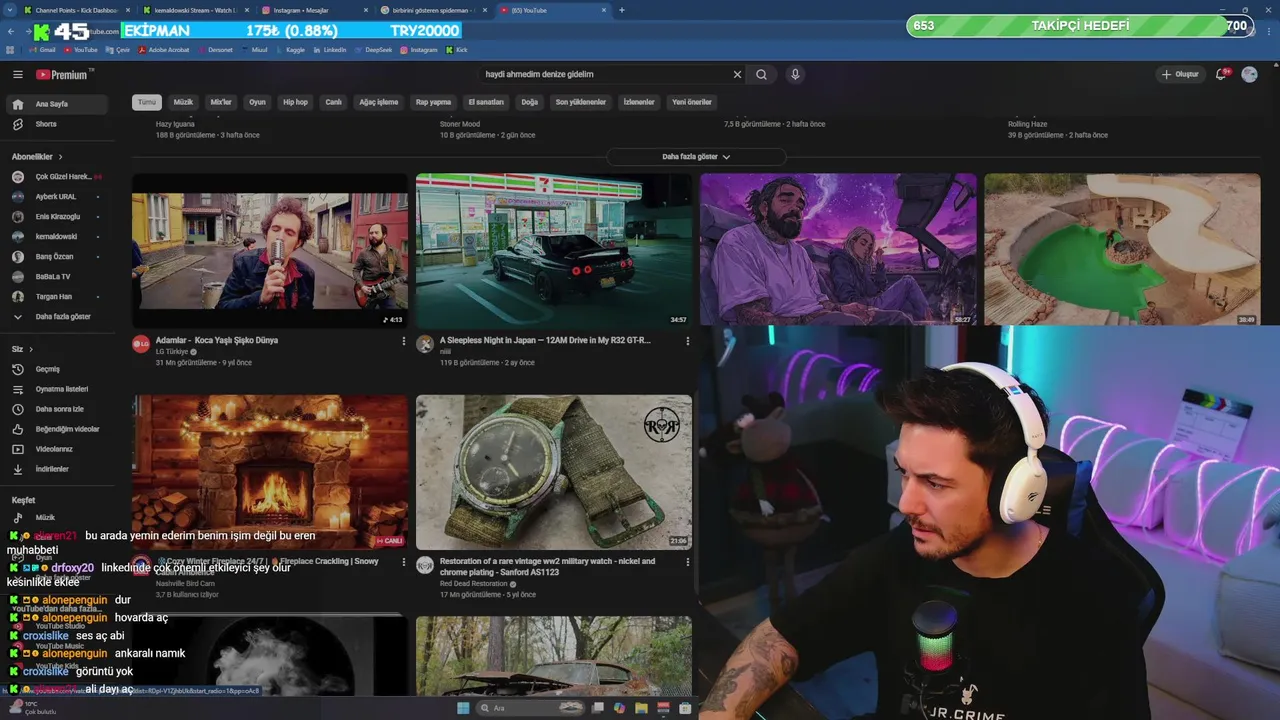Screen dimensions: 1280x720
Task: Select the Ağaç işleme filter chip
Action: tap(379, 102)
